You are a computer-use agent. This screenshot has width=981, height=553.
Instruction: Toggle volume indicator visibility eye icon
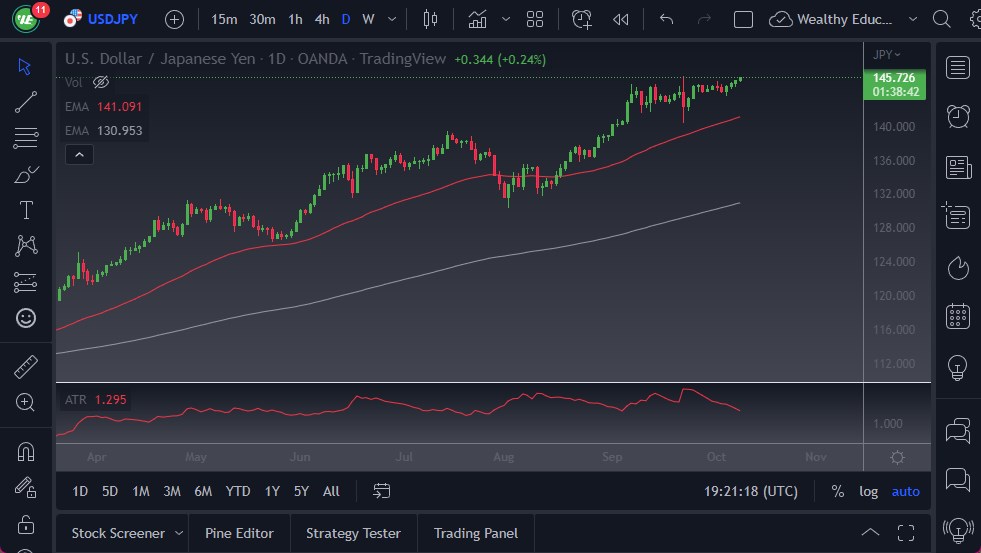(100, 83)
